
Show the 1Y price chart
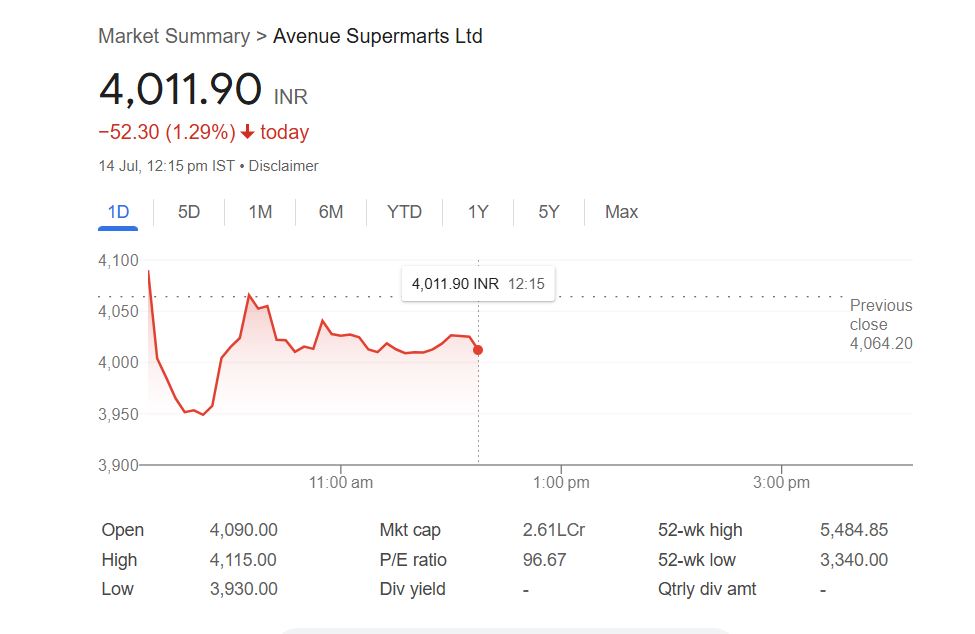click(478, 212)
